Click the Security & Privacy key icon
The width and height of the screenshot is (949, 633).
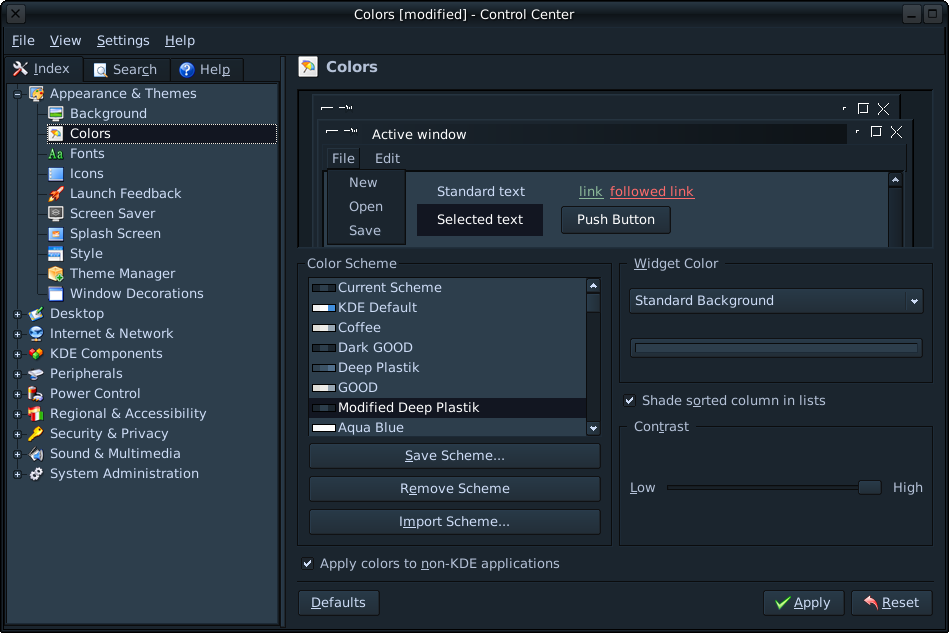click(x=36, y=433)
